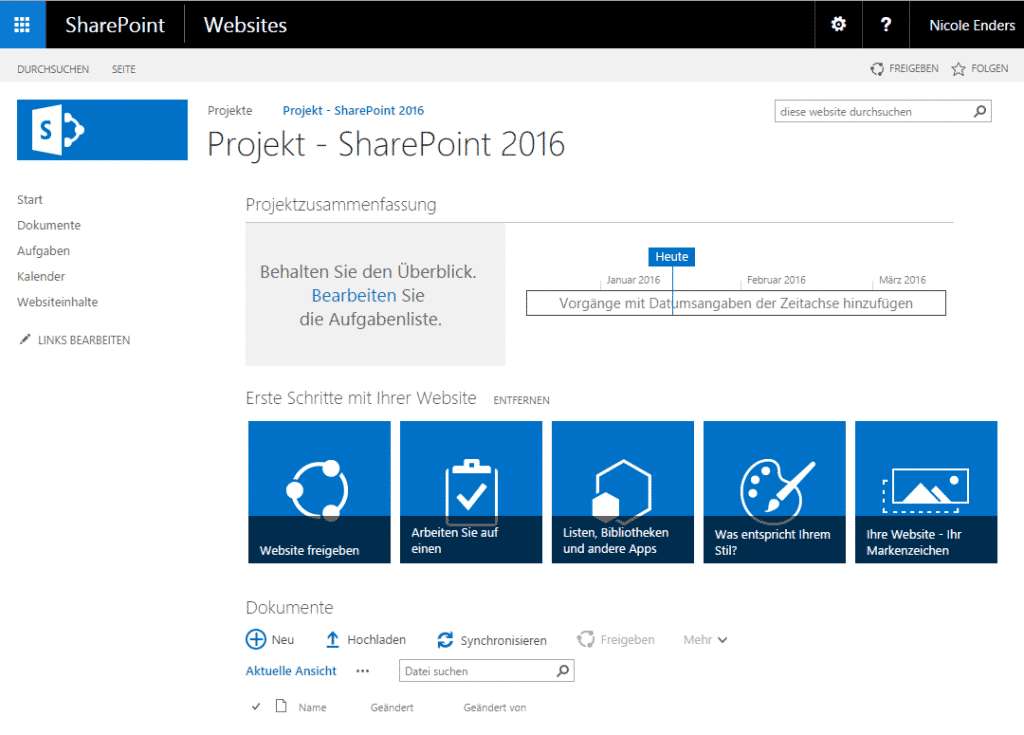Click ENTFERNEN to remove the getting-started tiles
The image size is (1024, 735).
coord(521,400)
